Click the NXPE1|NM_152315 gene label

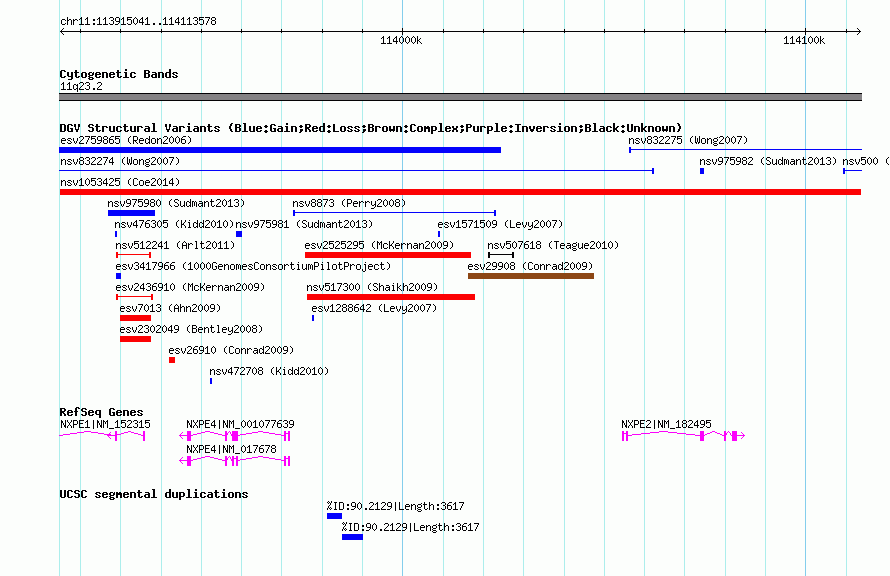tap(105, 424)
